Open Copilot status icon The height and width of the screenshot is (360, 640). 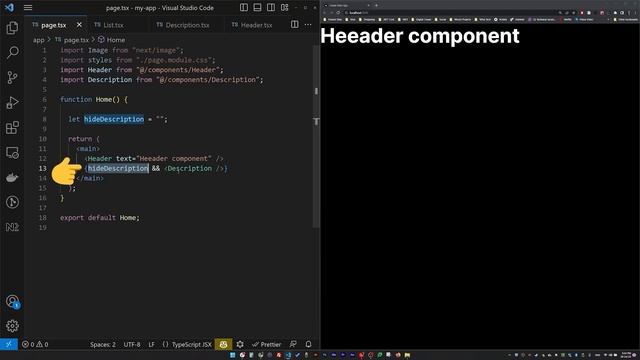click(223, 344)
